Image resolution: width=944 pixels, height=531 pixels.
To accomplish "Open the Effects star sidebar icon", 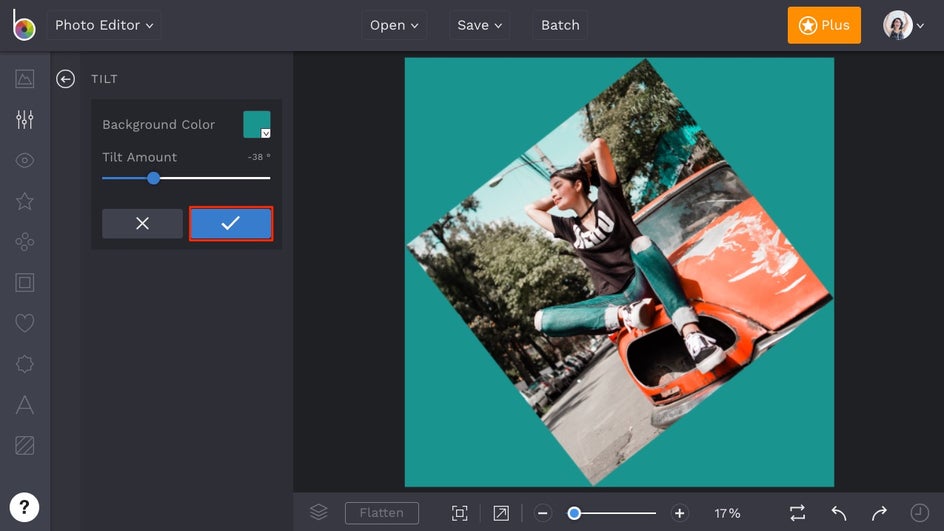I will point(25,201).
